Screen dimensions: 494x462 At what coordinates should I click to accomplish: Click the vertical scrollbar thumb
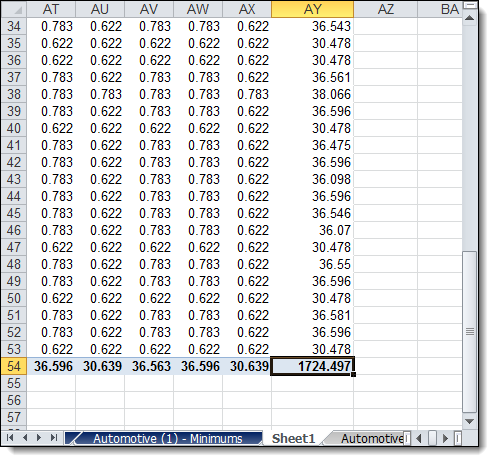tap(469, 332)
